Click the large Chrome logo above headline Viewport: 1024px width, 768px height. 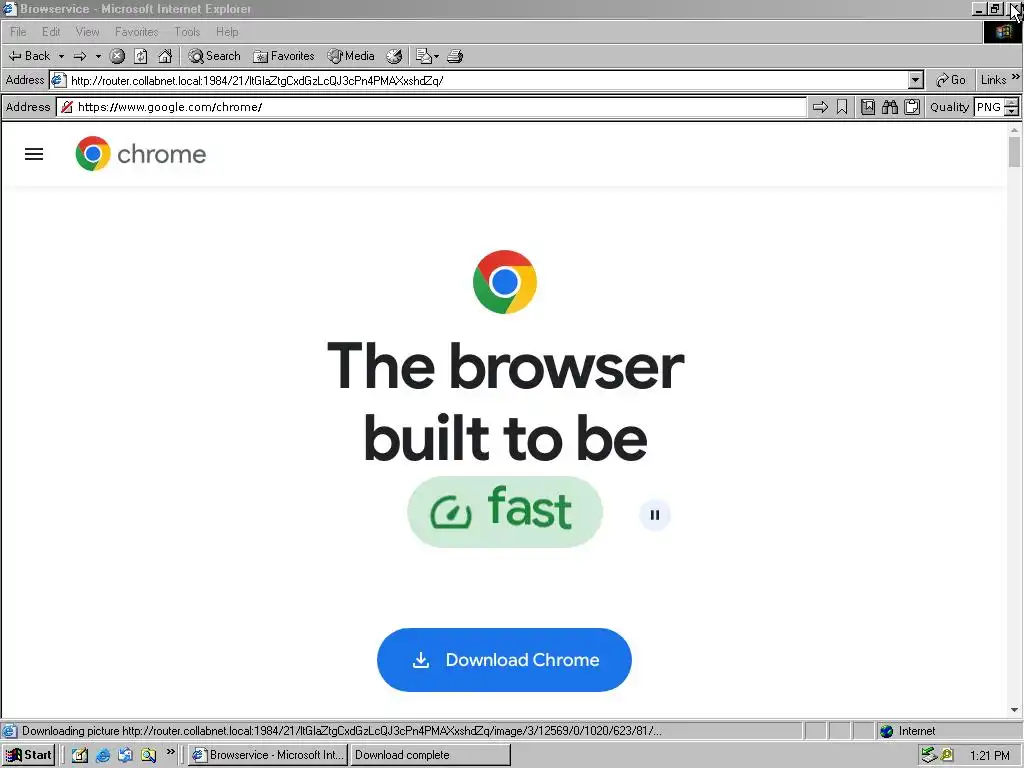(505, 282)
